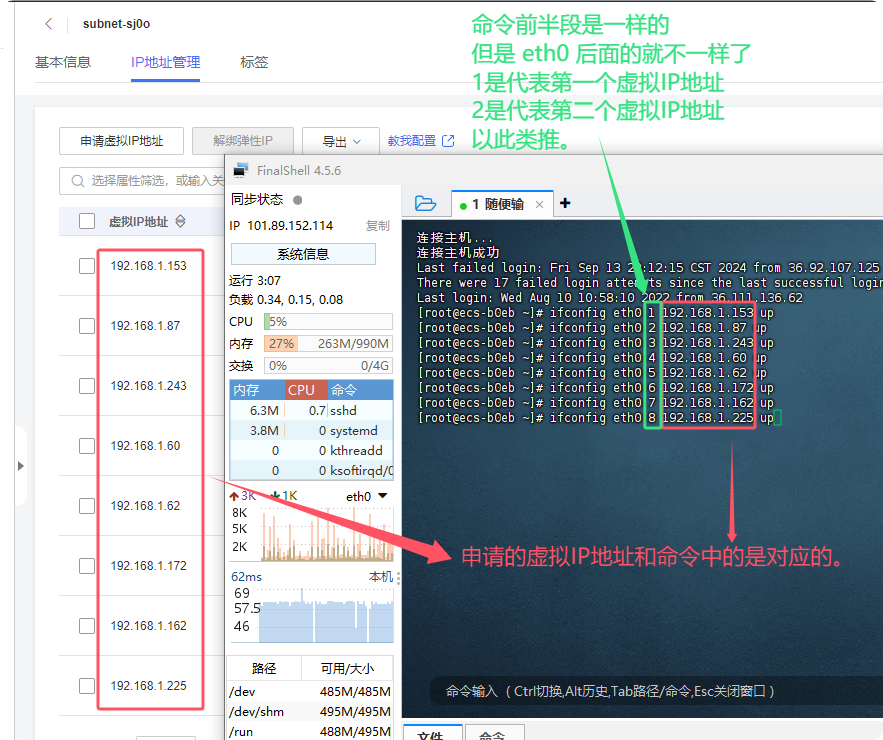Click the external link icon after 教我配置

click(448, 141)
